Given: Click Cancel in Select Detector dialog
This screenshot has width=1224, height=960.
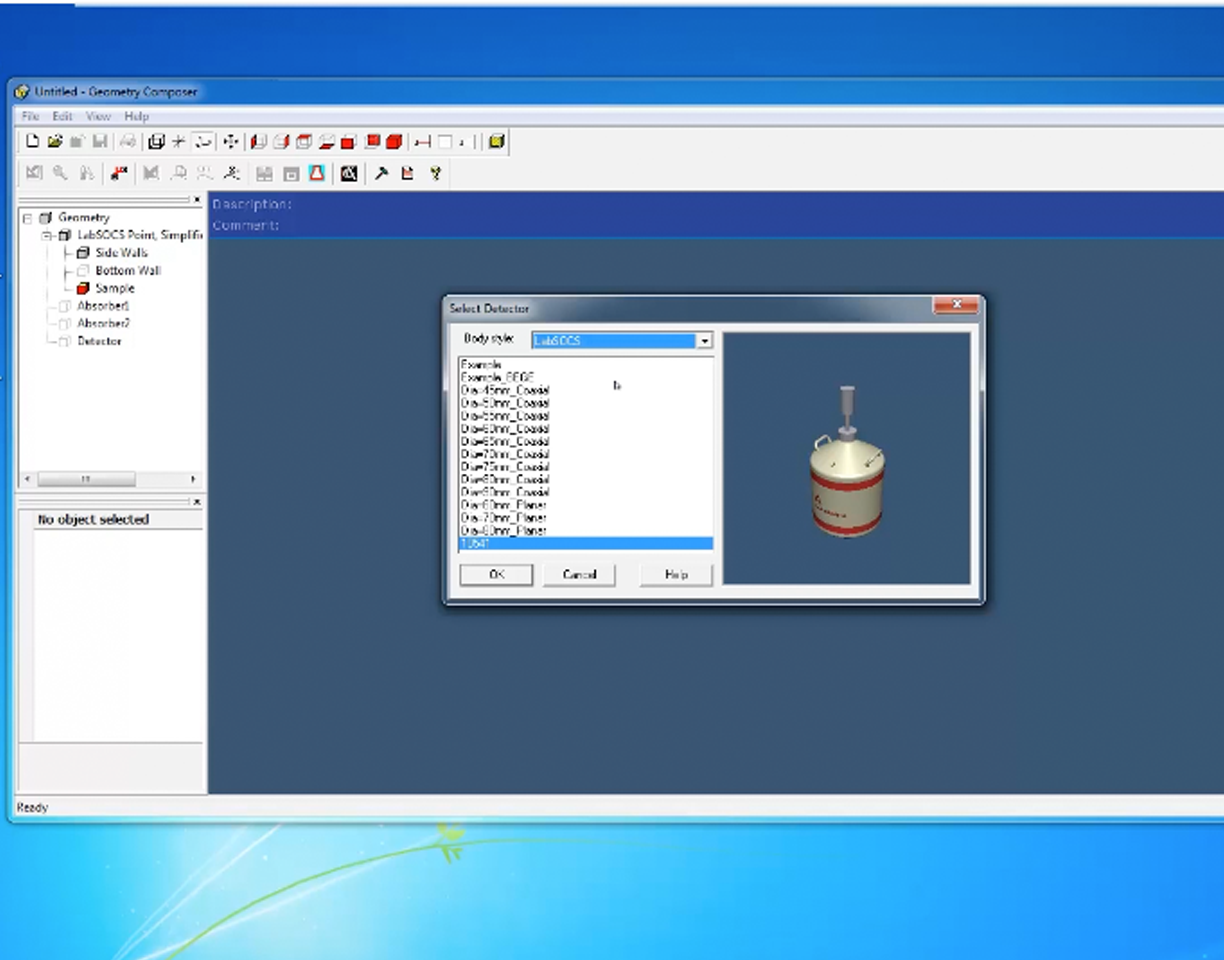Looking at the screenshot, I should click(579, 574).
